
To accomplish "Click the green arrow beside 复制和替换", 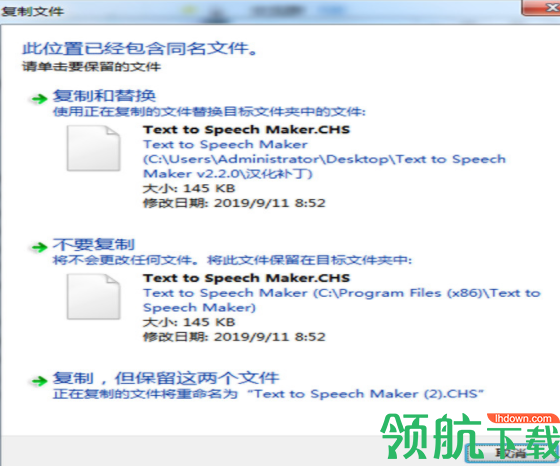I will tap(39, 98).
